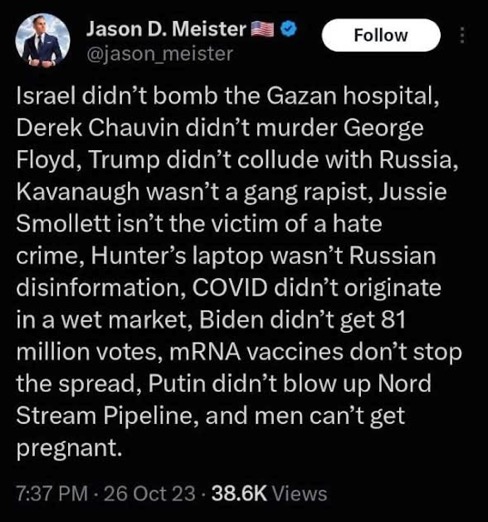
Task: Click "Biden" in the tweet body
Action: [x=232, y=320]
